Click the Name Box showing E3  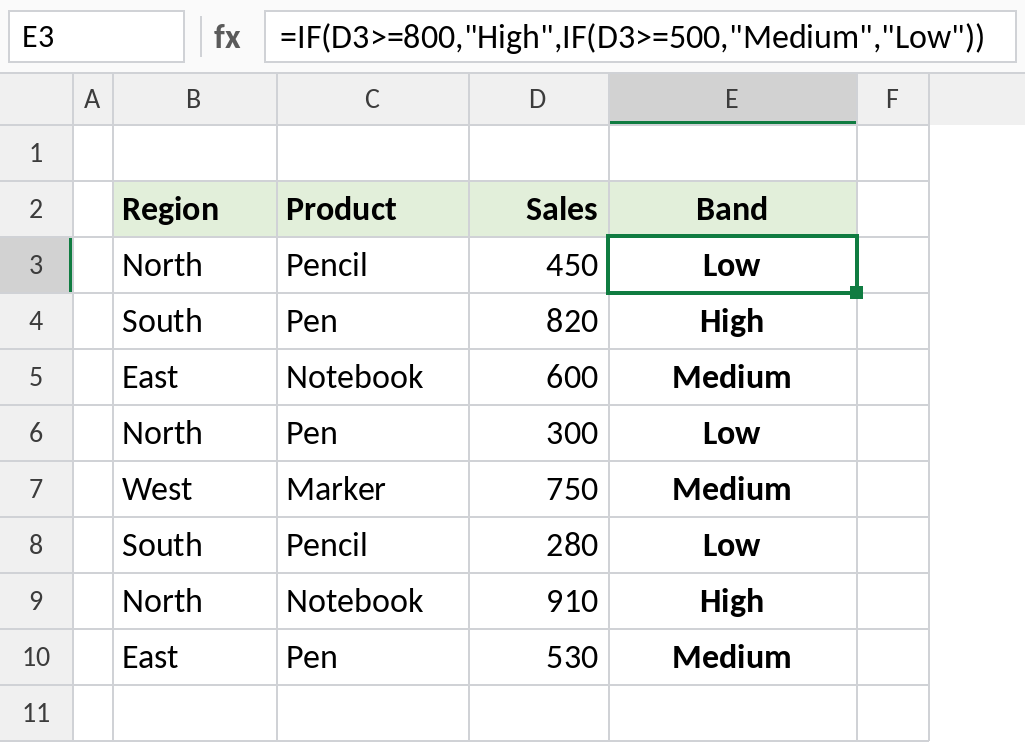point(96,37)
